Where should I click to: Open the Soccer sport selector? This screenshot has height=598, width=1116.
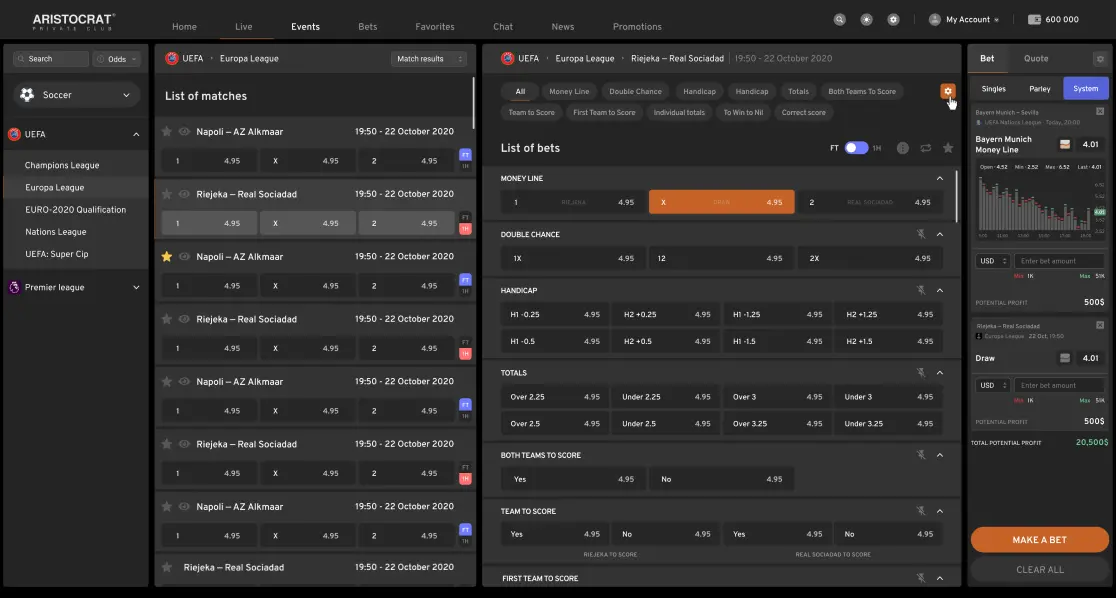click(x=75, y=95)
